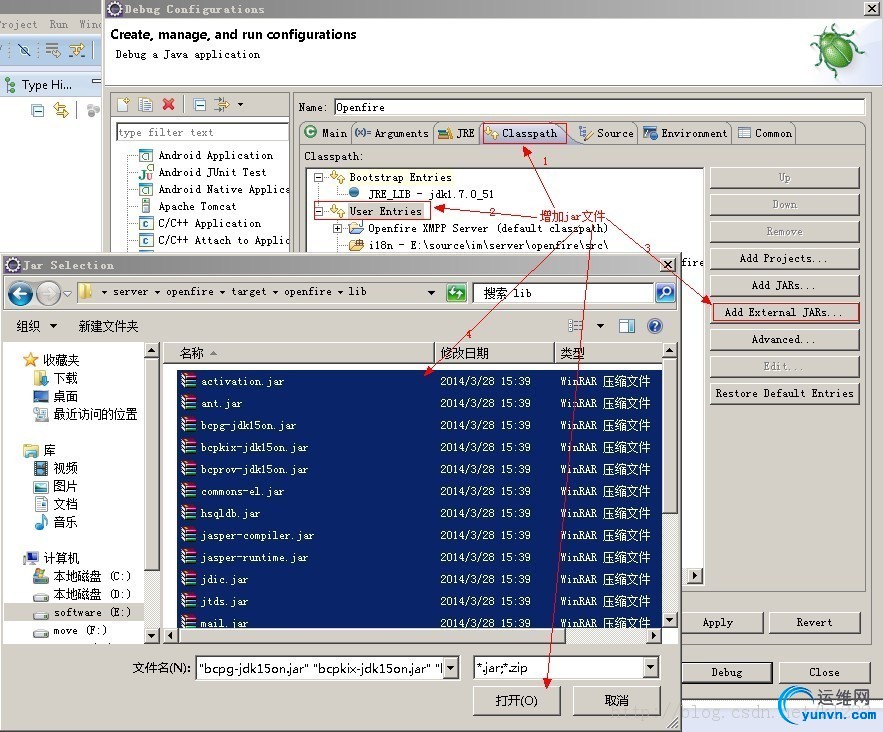Screen dimensions: 883x732
Task: Click the Debug button
Action: coord(726,672)
